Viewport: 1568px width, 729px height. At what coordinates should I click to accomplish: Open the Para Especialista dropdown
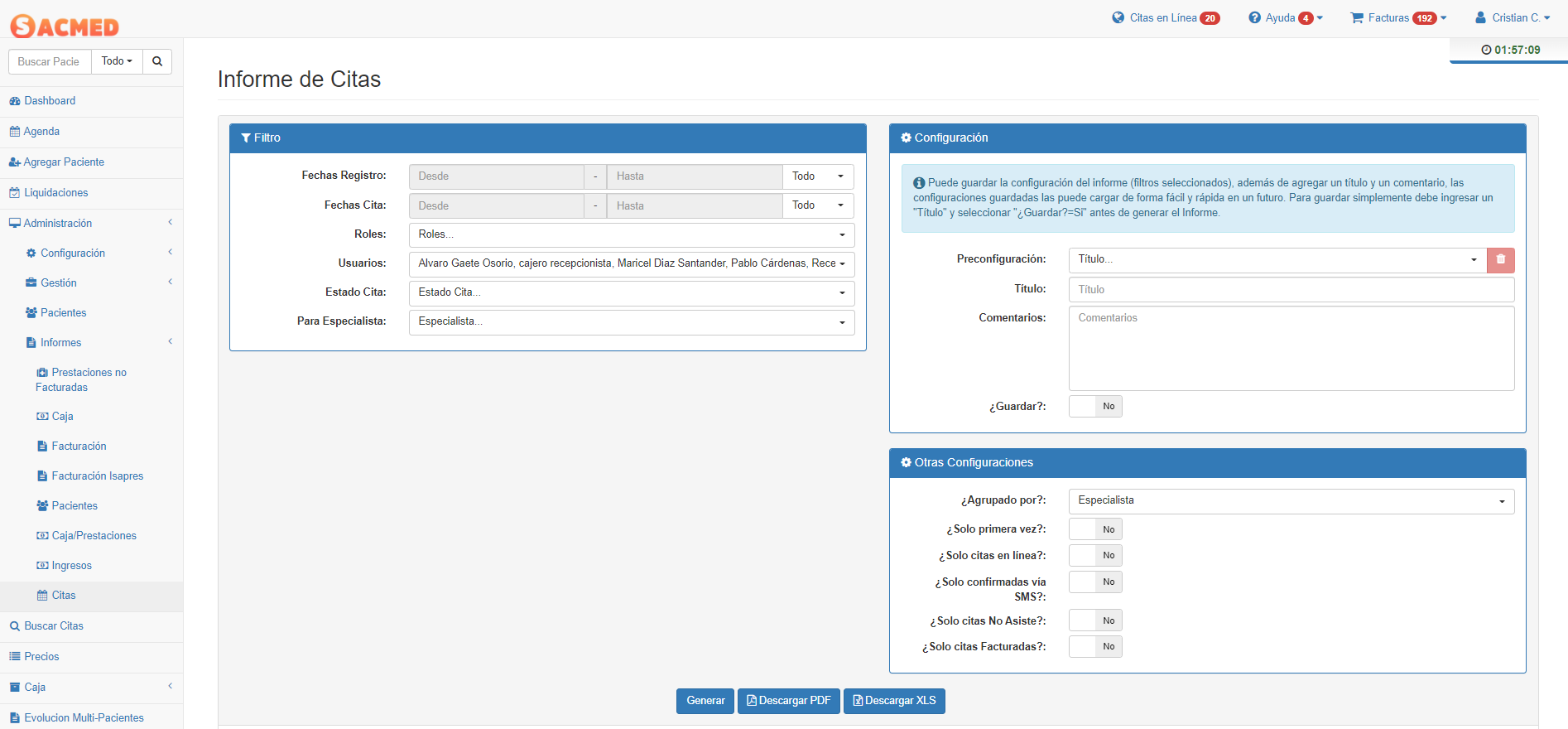click(631, 322)
